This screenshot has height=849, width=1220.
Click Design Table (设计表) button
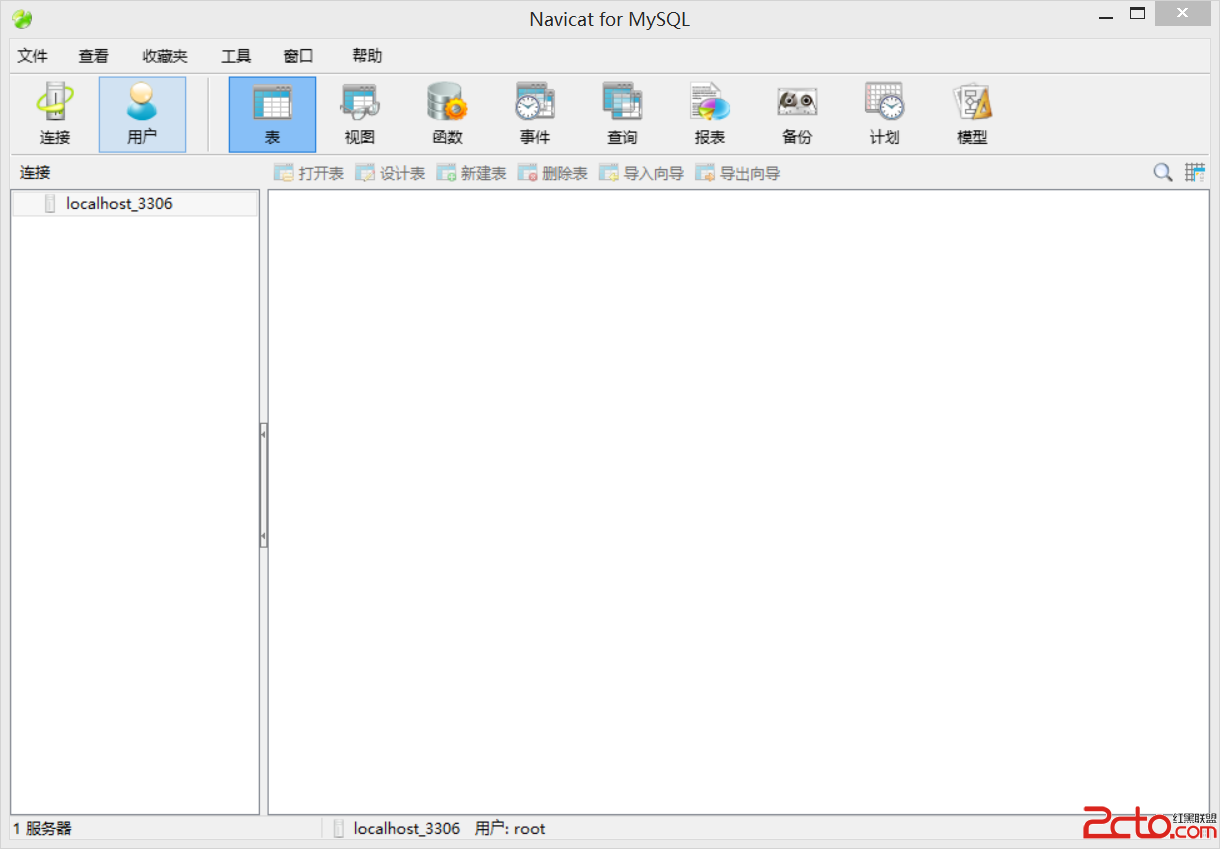pyautogui.click(x=390, y=173)
